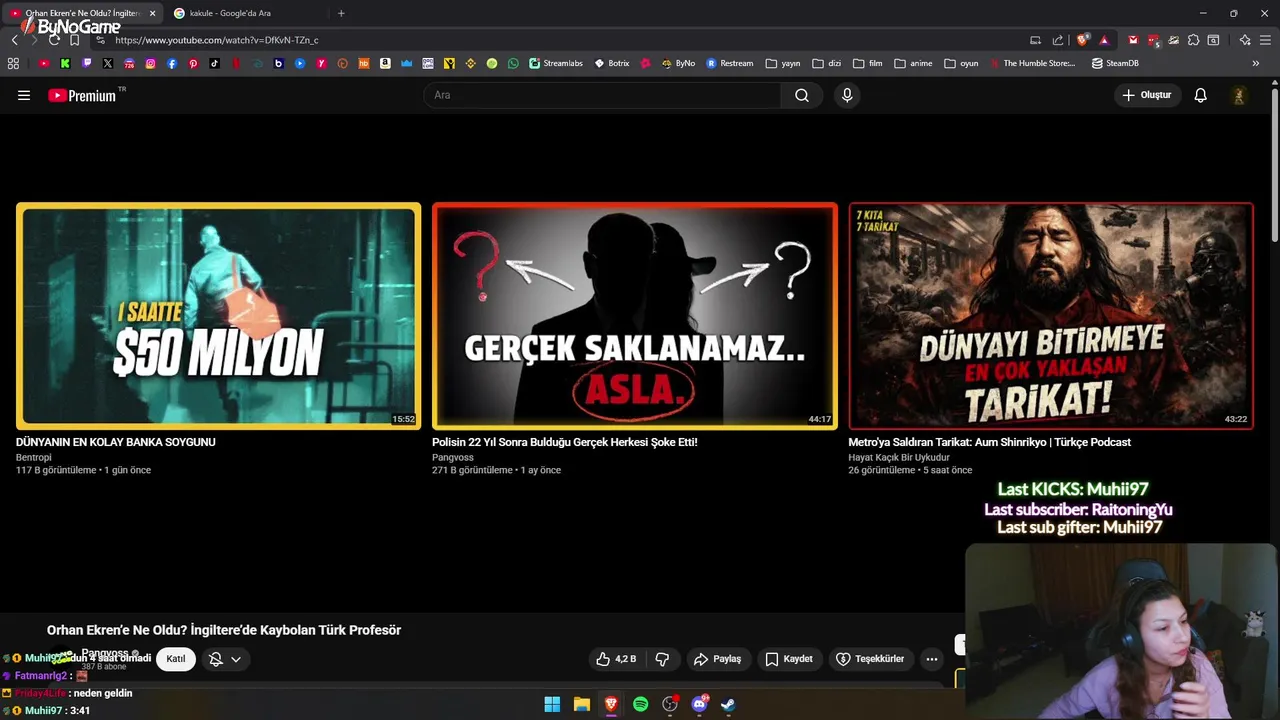This screenshot has height=720, width=1280.
Task: Open the Amazon bookmark
Action: click(x=385, y=63)
